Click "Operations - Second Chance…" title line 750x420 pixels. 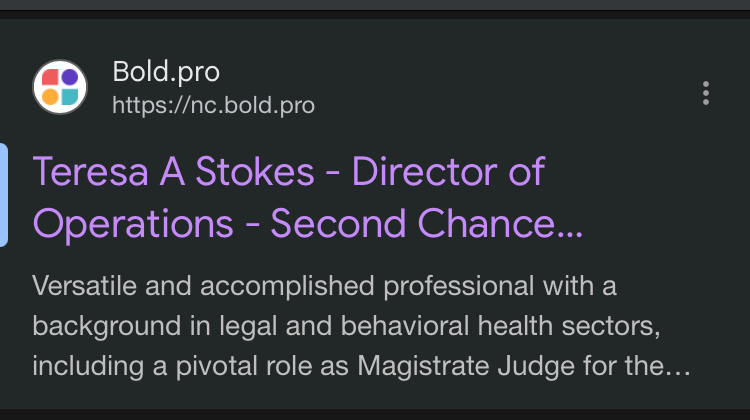point(308,224)
